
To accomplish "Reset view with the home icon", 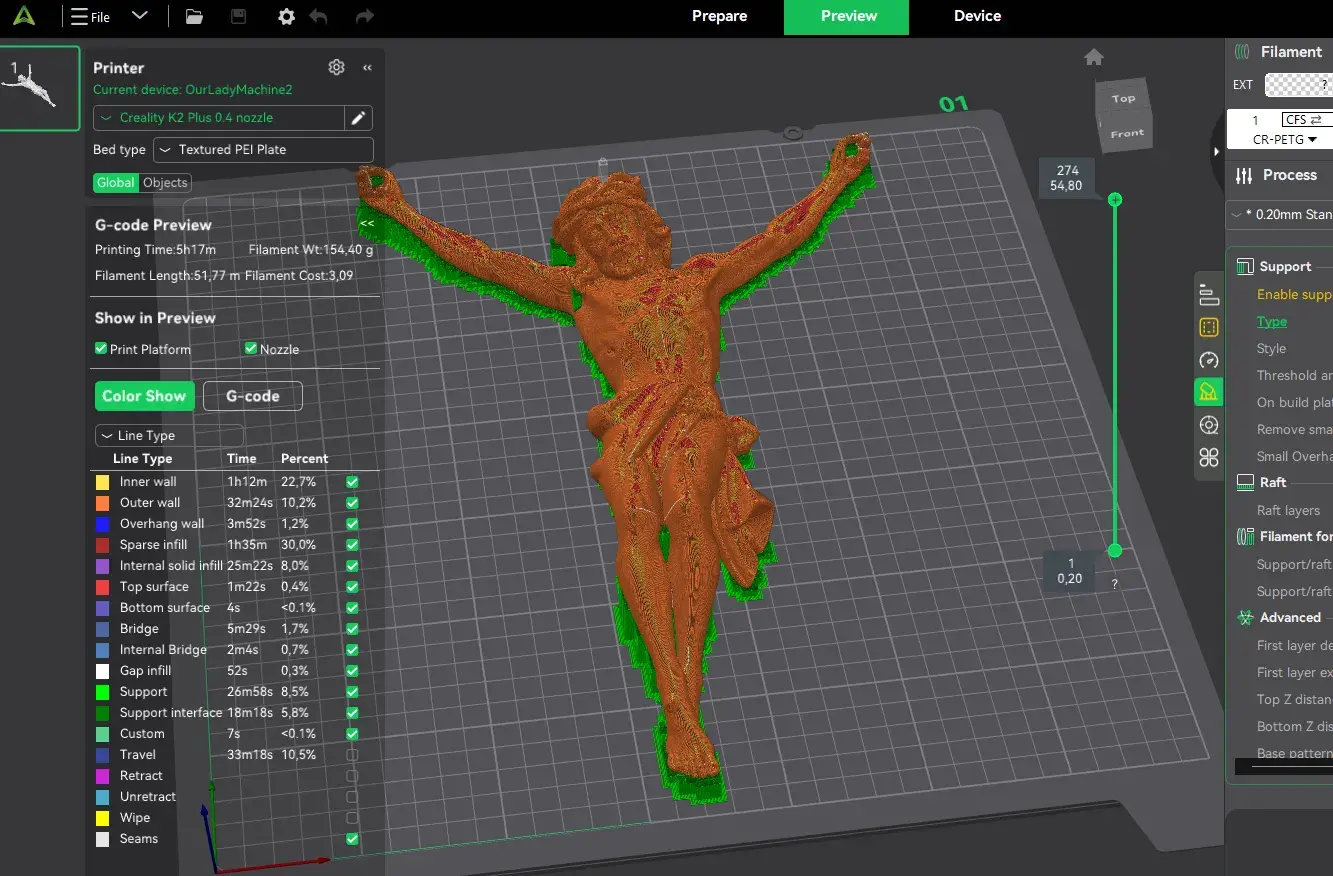I will [1094, 57].
